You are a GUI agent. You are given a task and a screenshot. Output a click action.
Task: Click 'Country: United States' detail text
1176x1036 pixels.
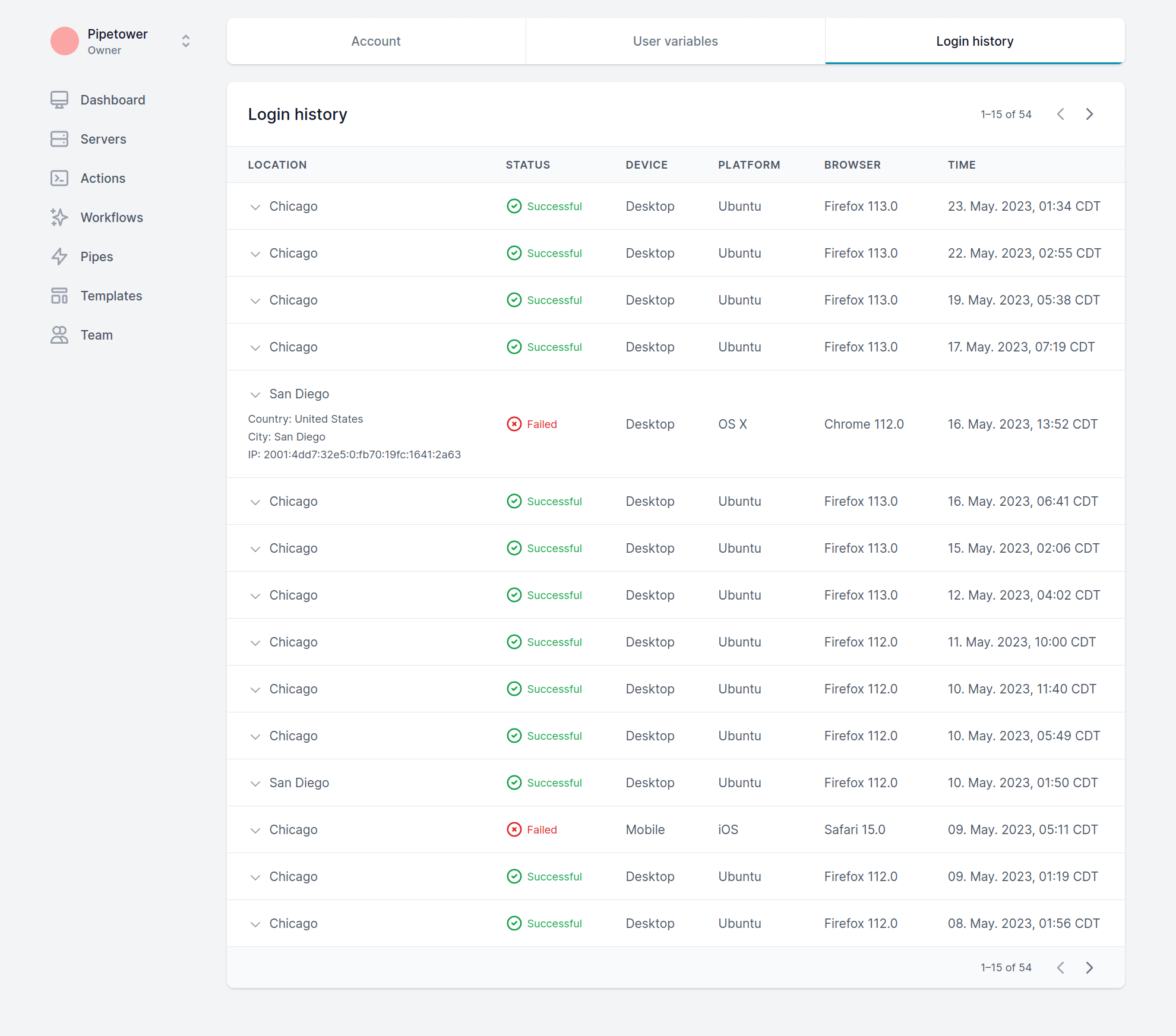305,419
